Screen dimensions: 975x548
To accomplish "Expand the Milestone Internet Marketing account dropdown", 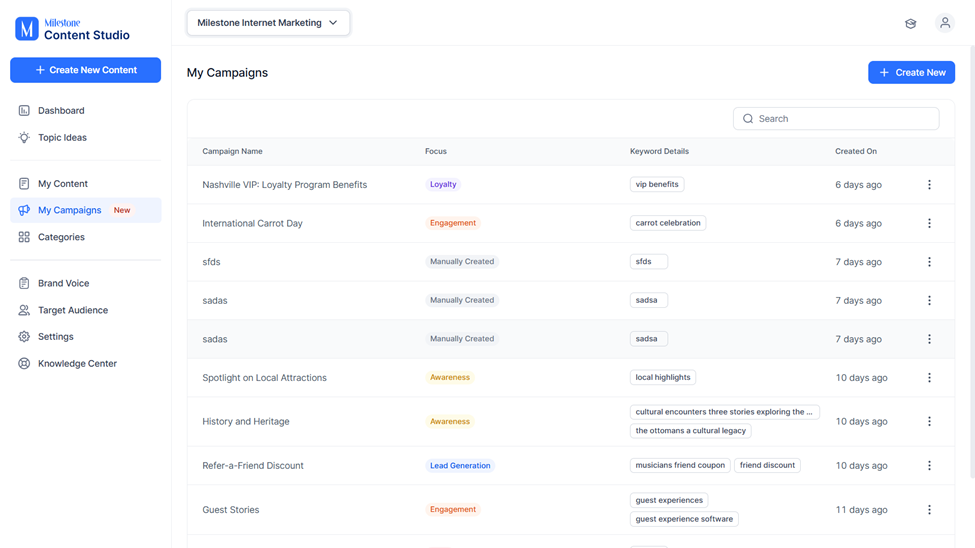I will coord(268,23).
